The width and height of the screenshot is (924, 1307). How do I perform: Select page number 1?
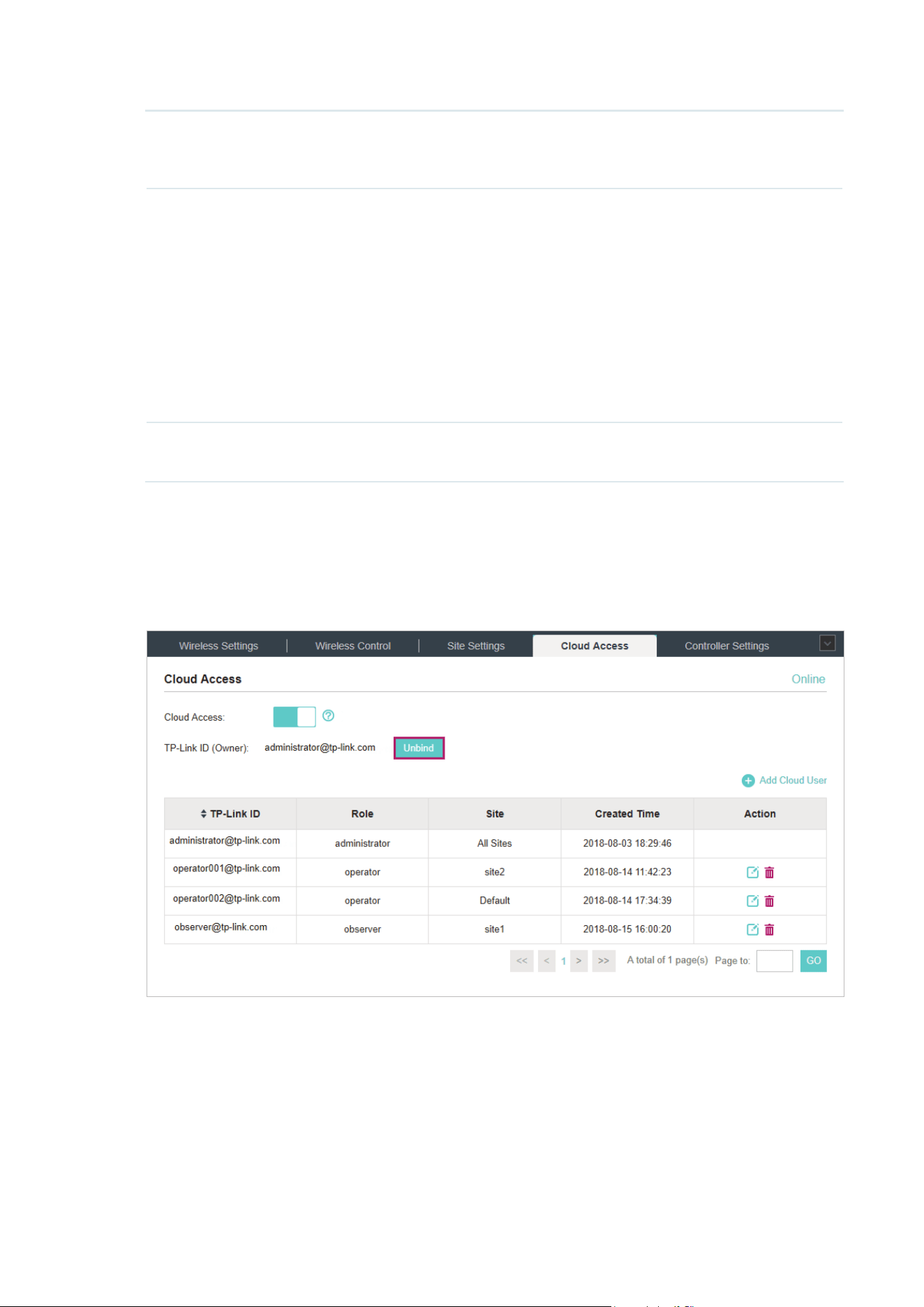point(563,961)
